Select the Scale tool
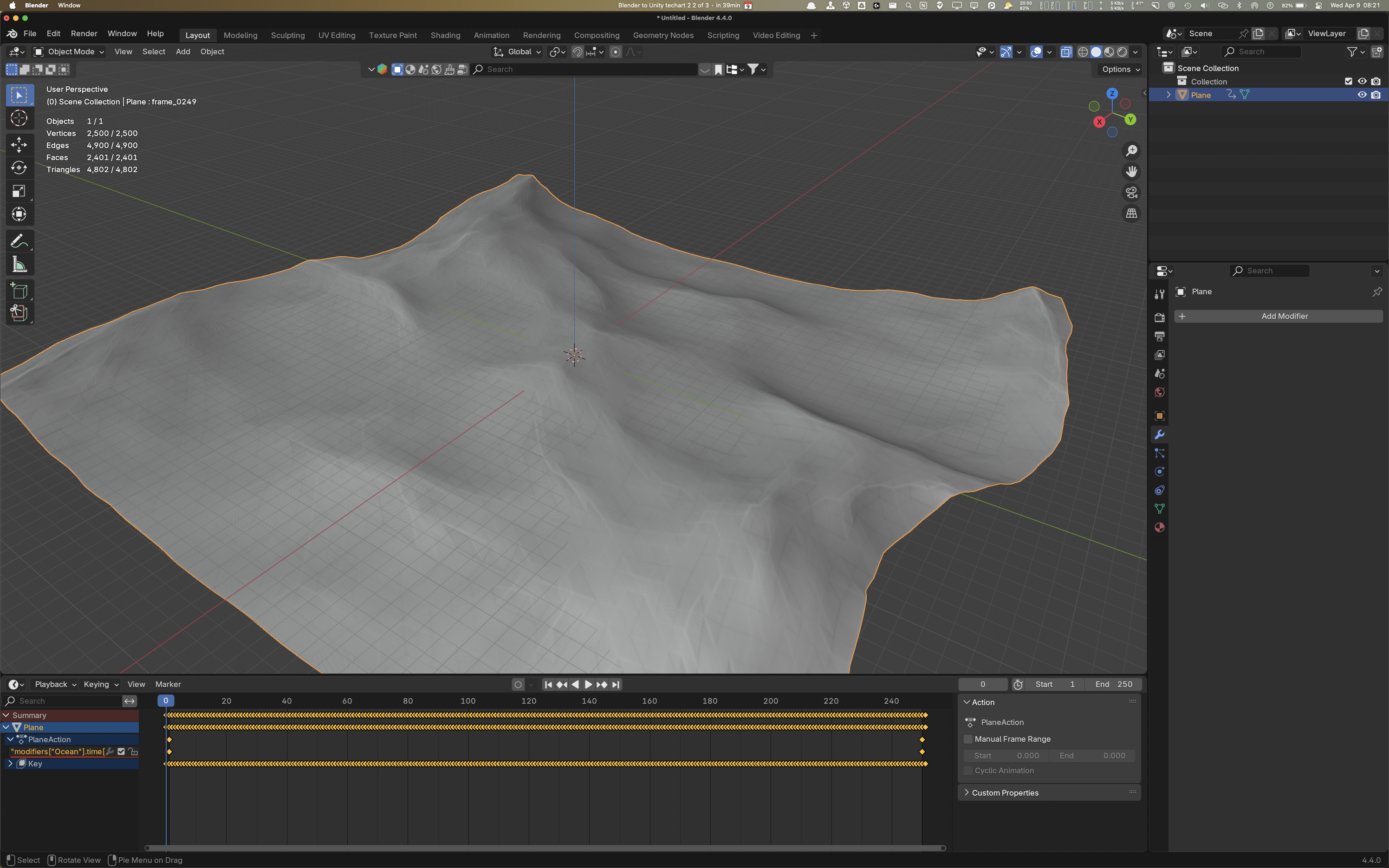The height and width of the screenshot is (868, 1389). (x=19, y=191)
